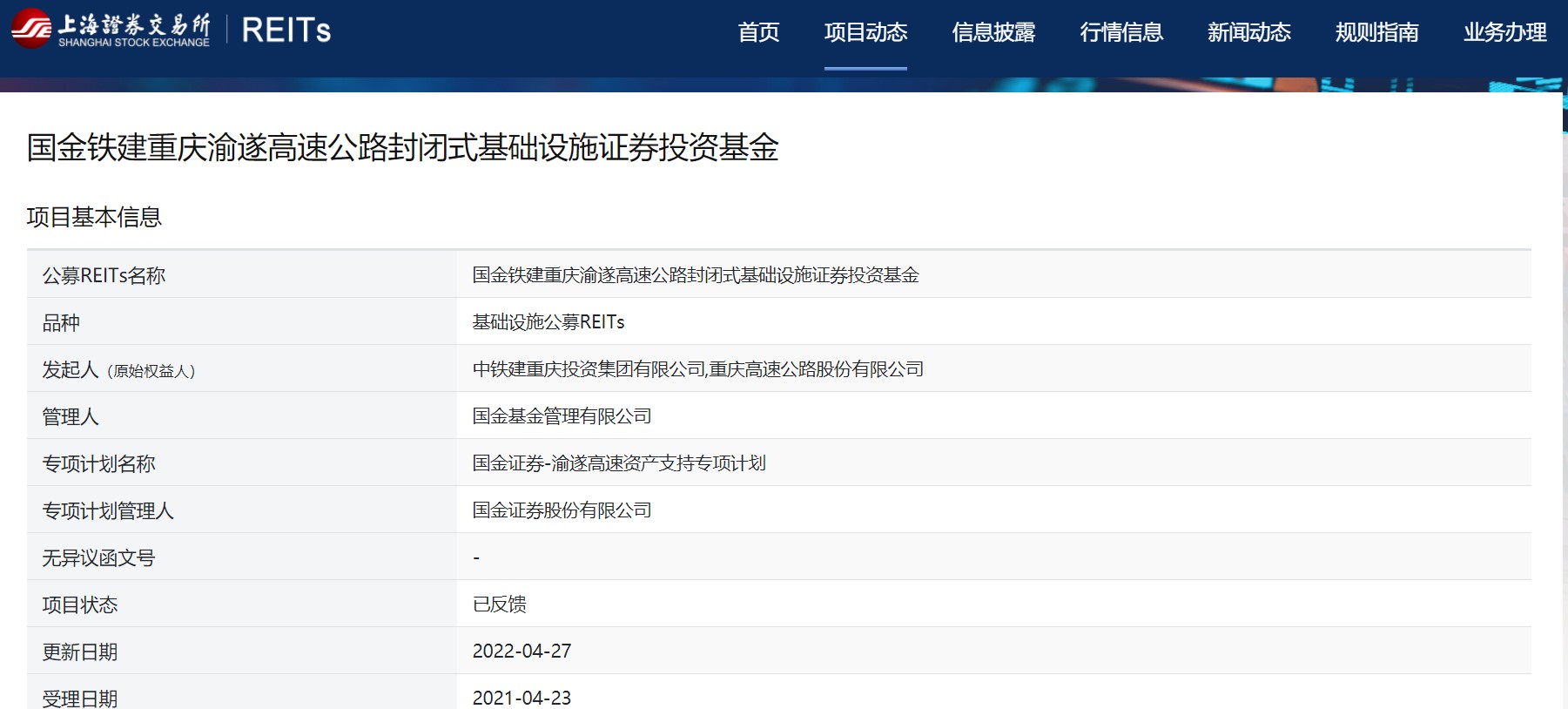Click the REITs site title text
This screenshot has width=1568, height=709.
click(x=286, y=30)
